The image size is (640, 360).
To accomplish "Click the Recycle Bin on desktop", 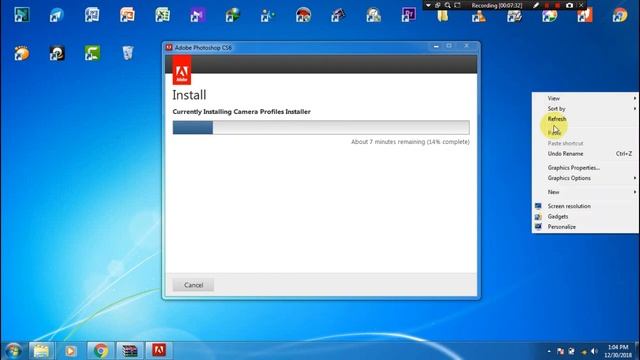I will [128, 53].
